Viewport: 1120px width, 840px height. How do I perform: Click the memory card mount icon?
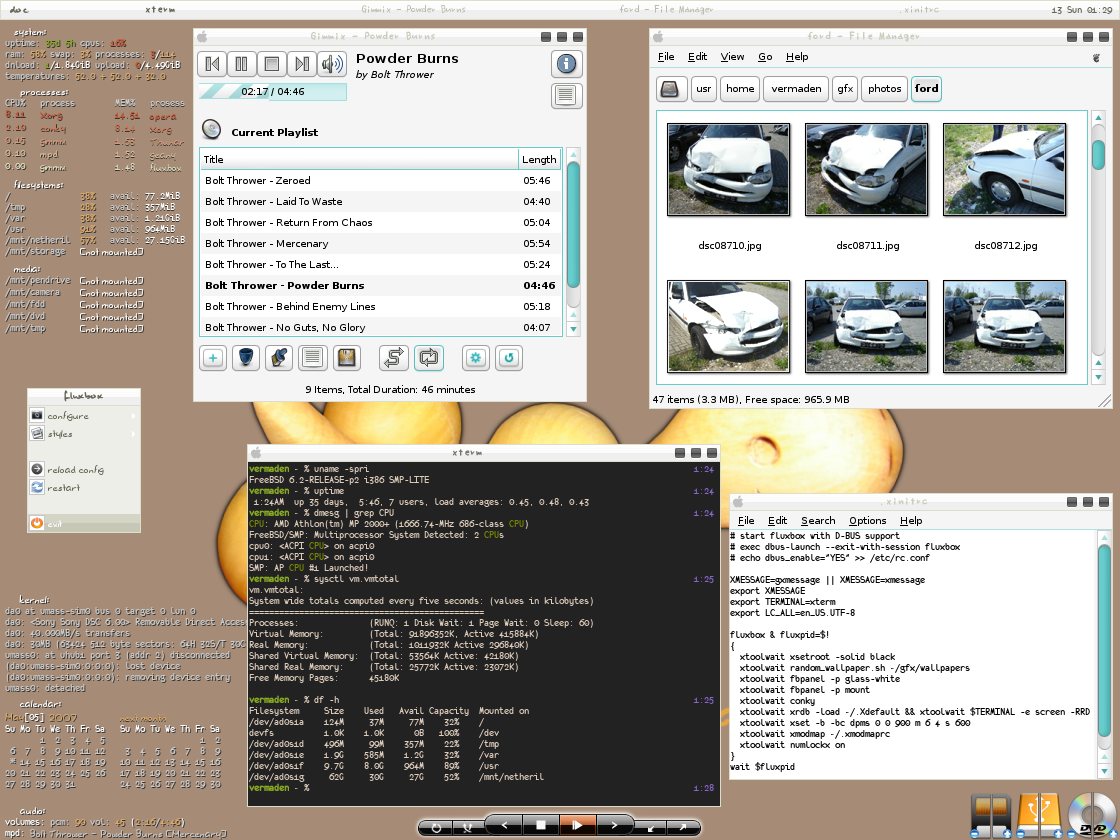(x=991, y=815)
